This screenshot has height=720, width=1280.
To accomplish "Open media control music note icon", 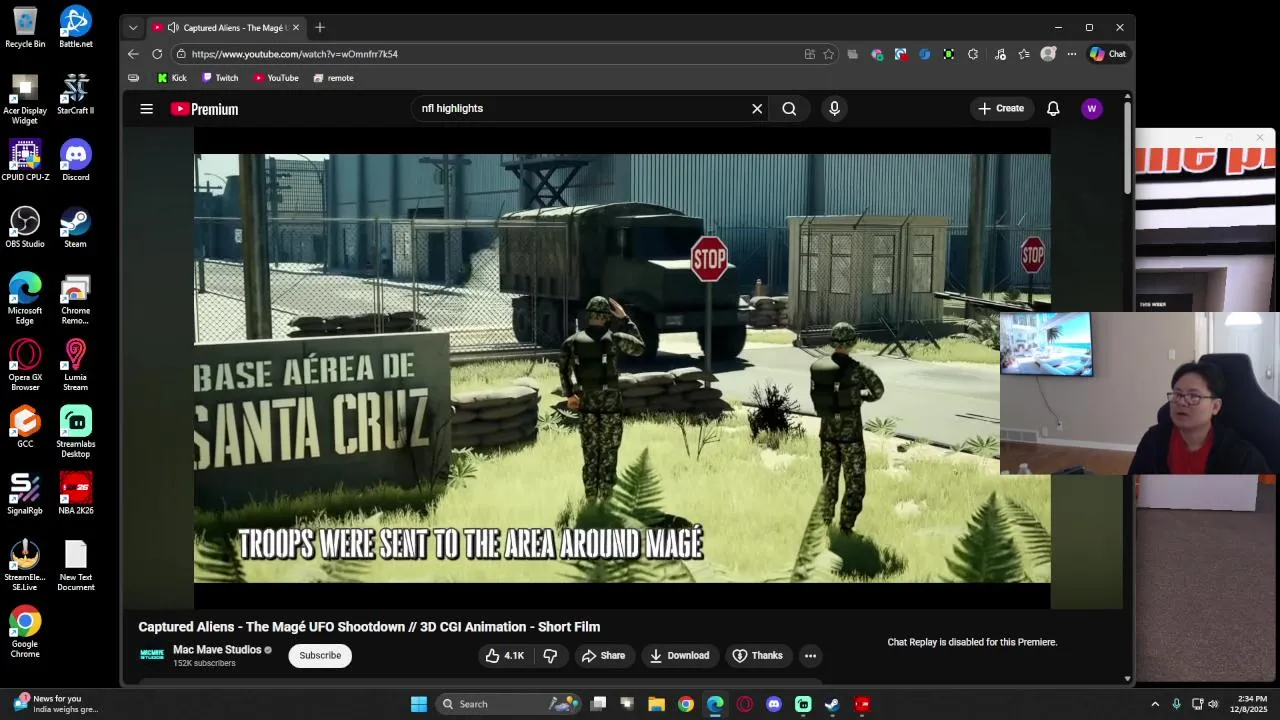I will [1000, 54].
